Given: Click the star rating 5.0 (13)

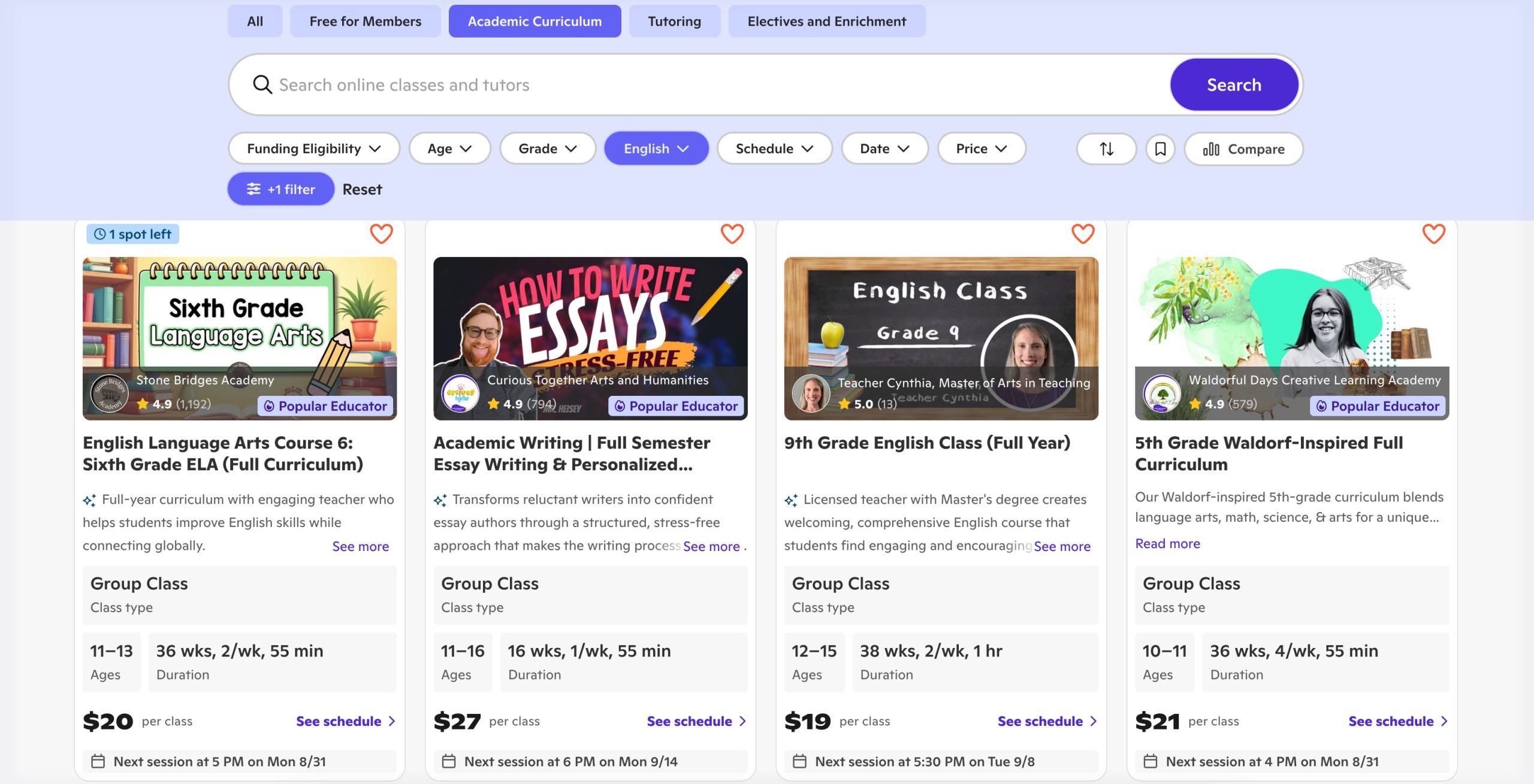Looking at the screenshot, I should 867,404.
